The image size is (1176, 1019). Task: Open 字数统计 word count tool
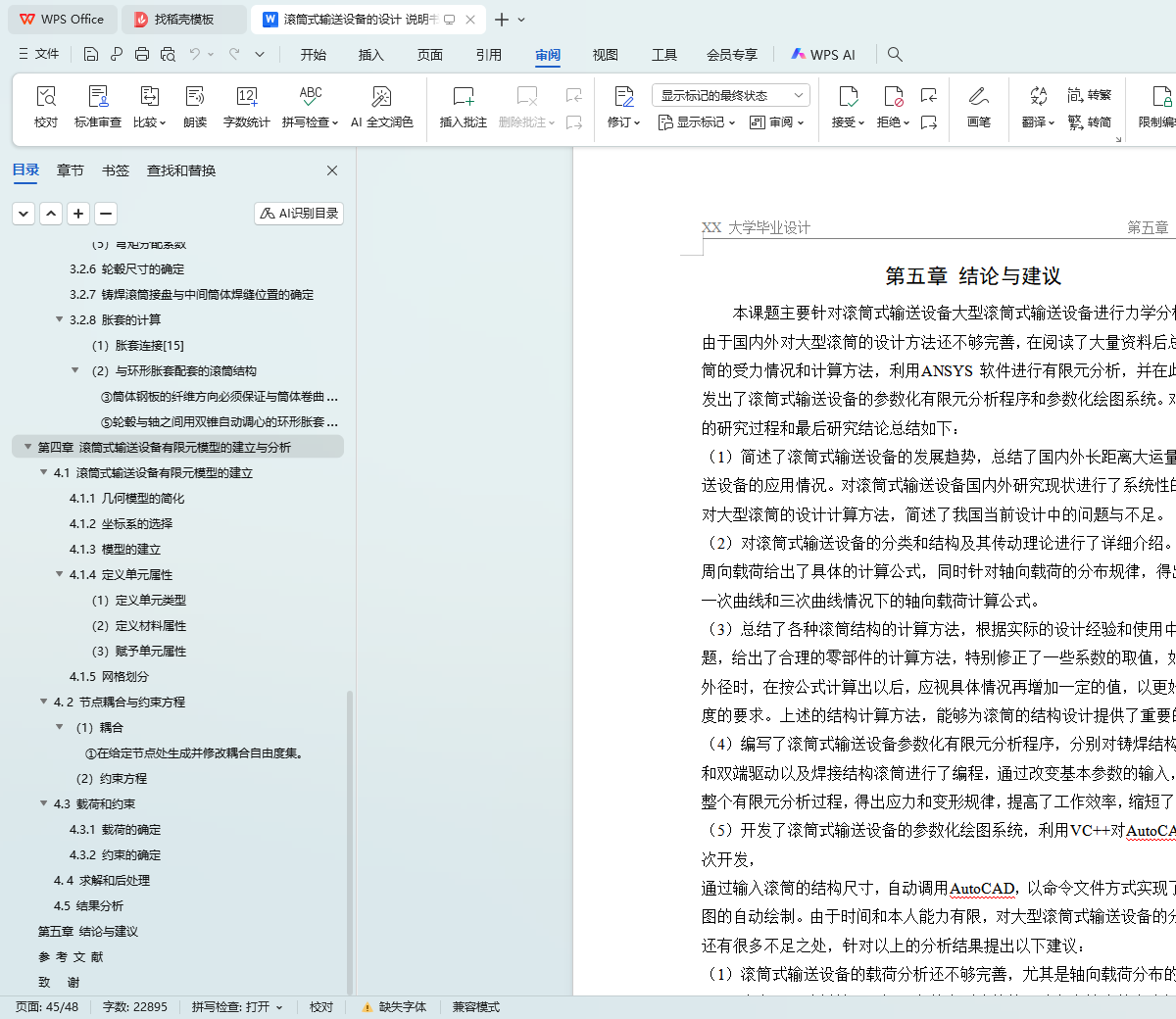coord(246,97)
